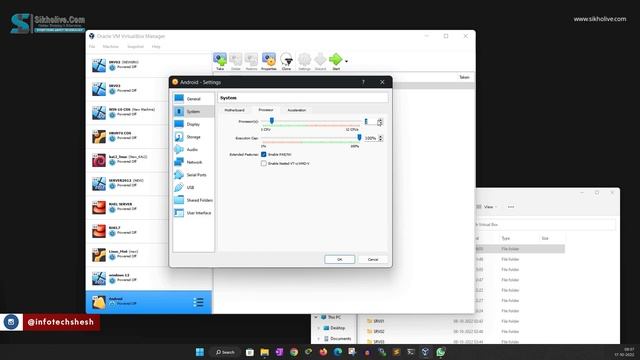Click the VirtualBox taskbar icon
The width and height of the screenshot is (640, 360).
(425, 352)
